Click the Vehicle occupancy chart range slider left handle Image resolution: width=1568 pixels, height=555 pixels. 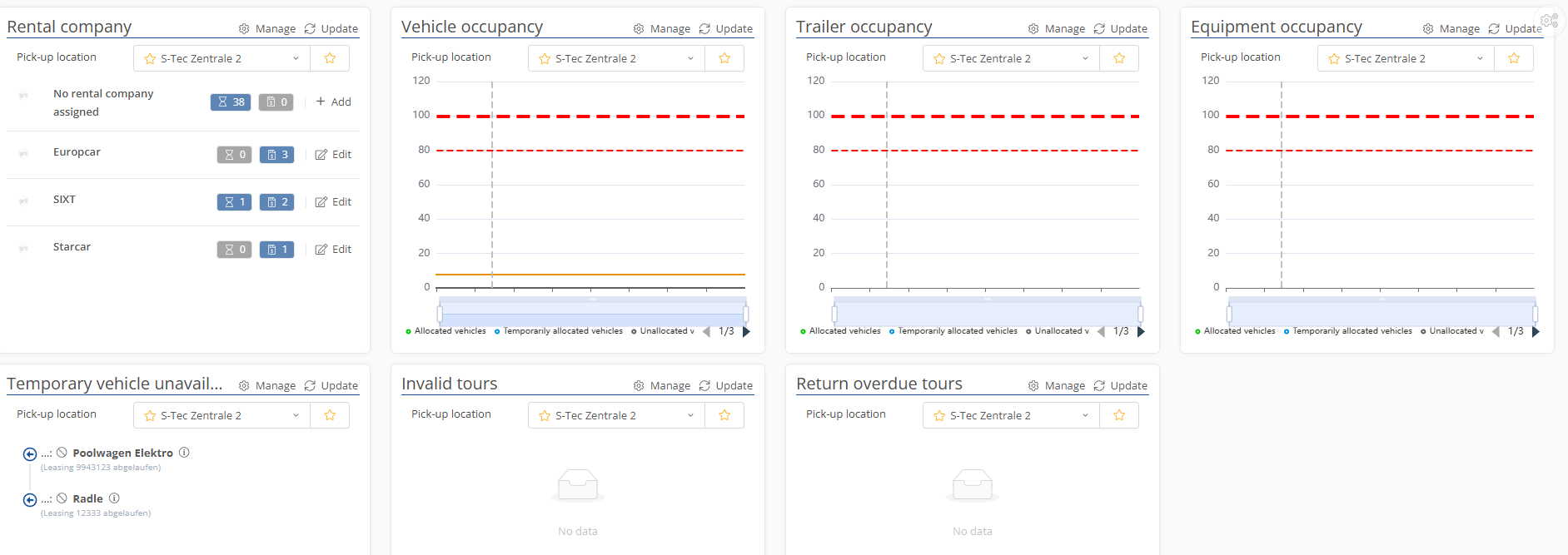click(440, 314)
